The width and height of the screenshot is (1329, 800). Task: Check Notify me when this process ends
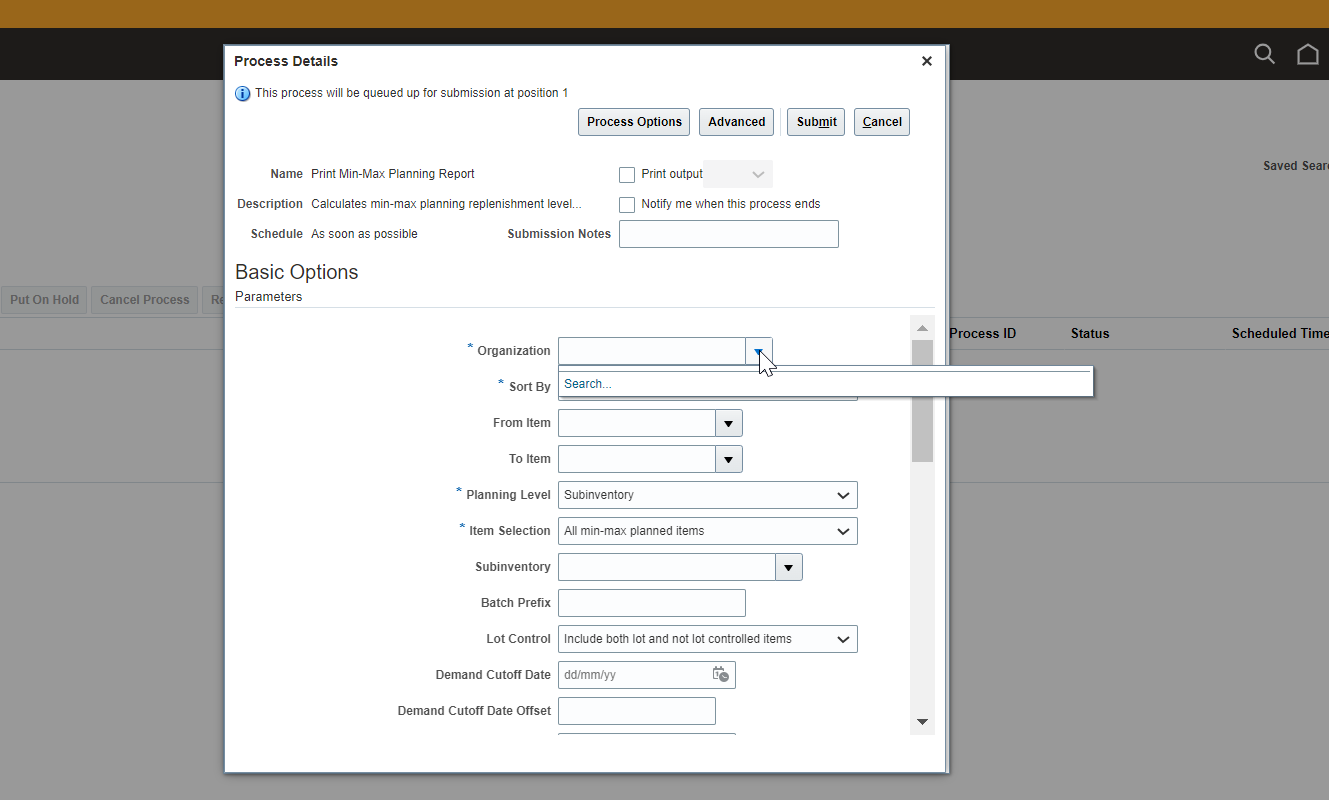[627, 204]
